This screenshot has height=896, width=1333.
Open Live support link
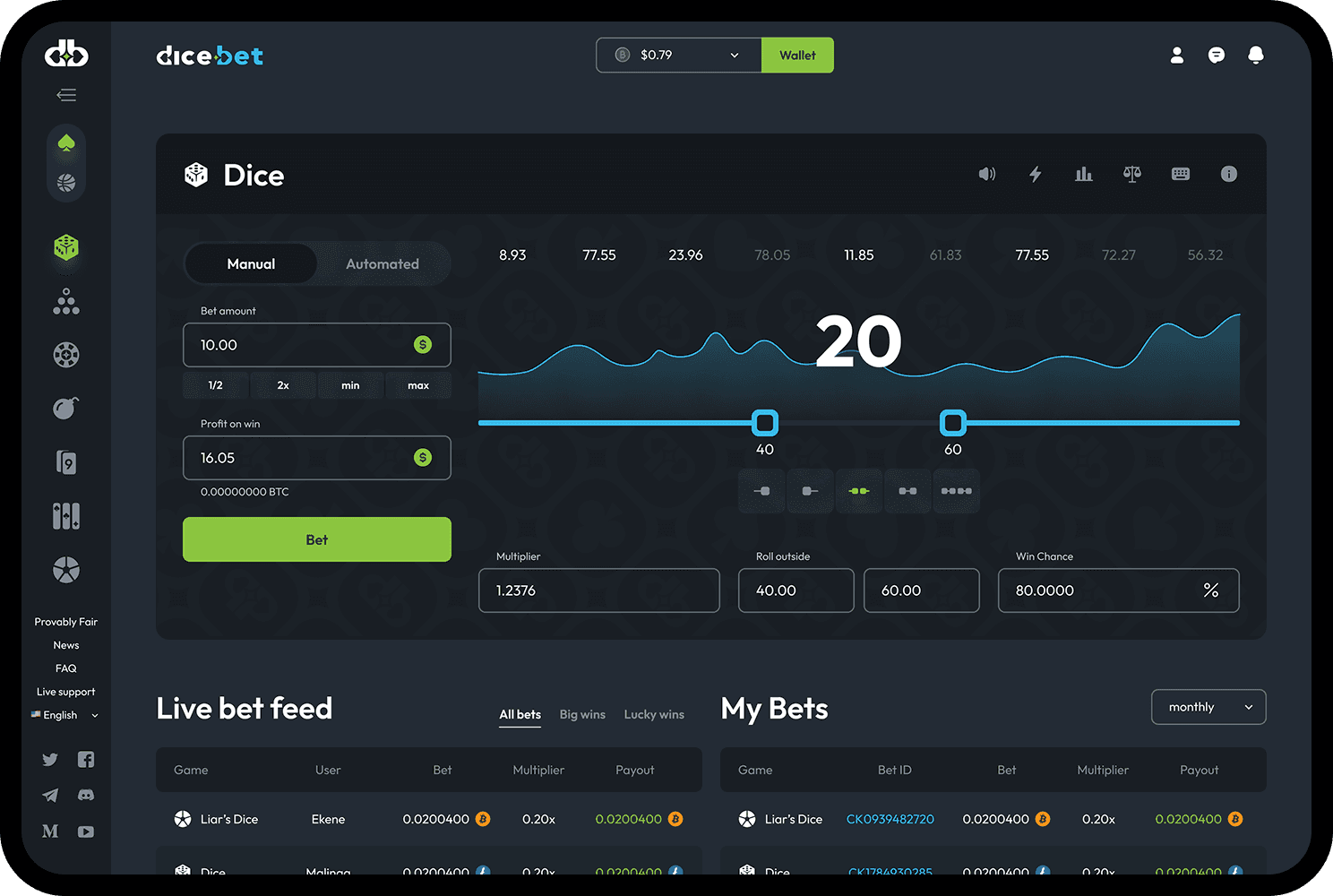pos(66,692)
